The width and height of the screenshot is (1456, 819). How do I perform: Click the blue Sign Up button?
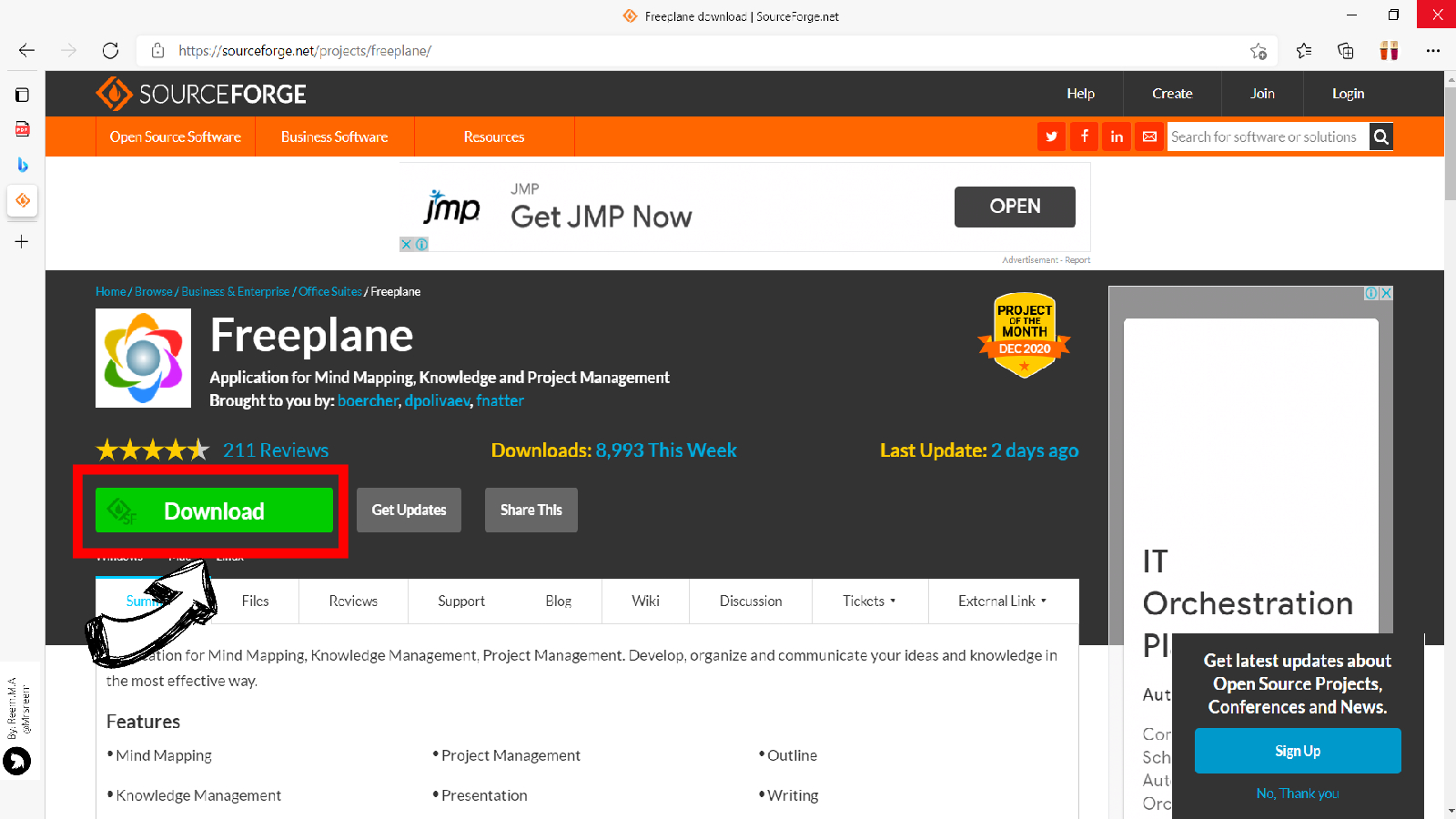click(x=1297, y=751)
